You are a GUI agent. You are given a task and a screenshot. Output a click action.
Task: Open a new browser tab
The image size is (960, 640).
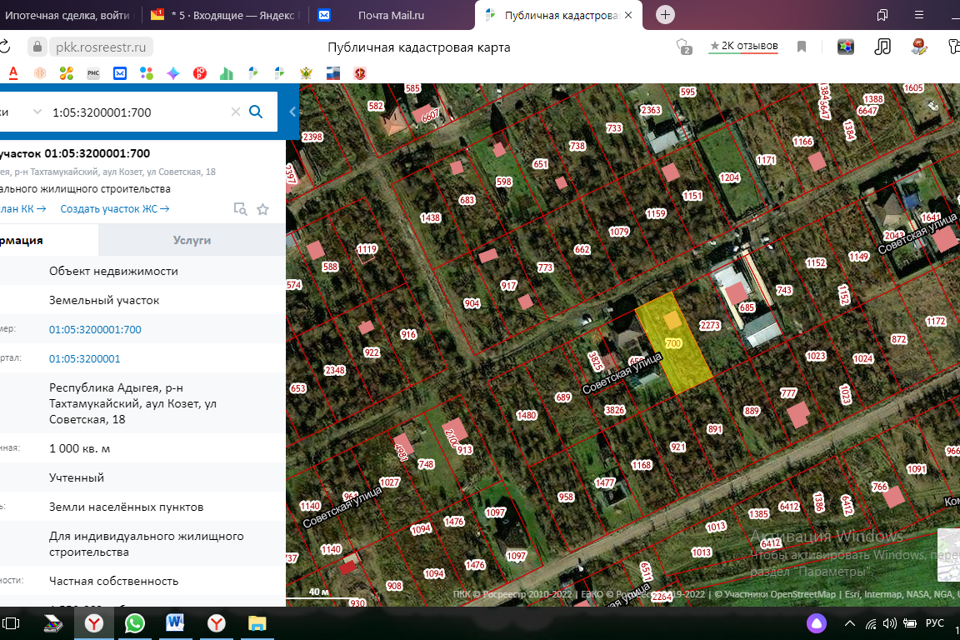[x=666, y=15]
